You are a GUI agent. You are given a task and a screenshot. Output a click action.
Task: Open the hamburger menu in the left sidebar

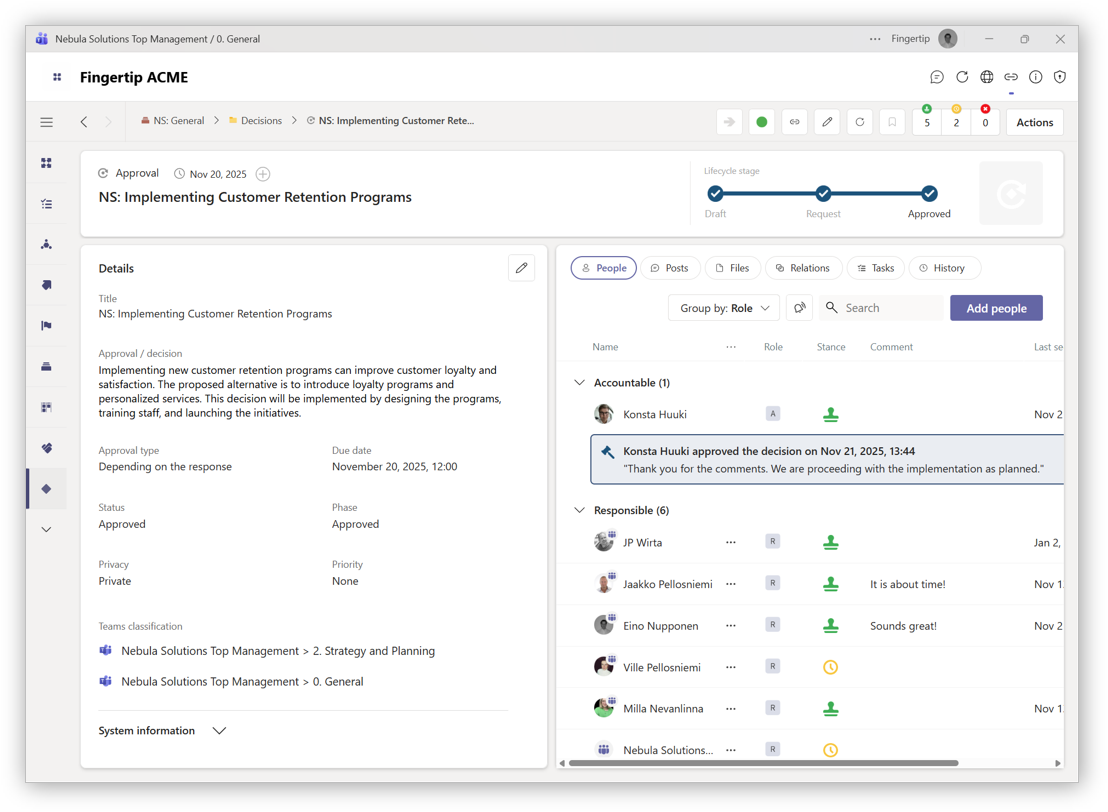[x=47, y=122]
